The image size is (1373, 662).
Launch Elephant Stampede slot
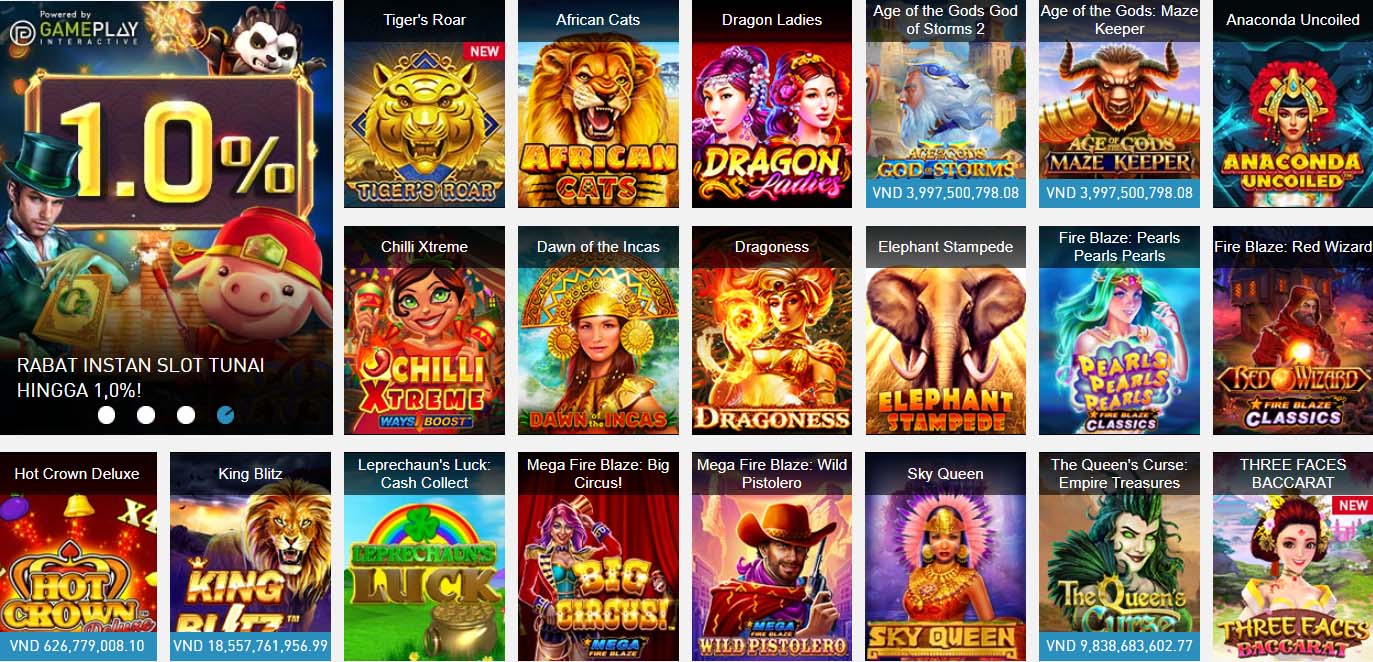pyautogui.click(x=946, y=330)
